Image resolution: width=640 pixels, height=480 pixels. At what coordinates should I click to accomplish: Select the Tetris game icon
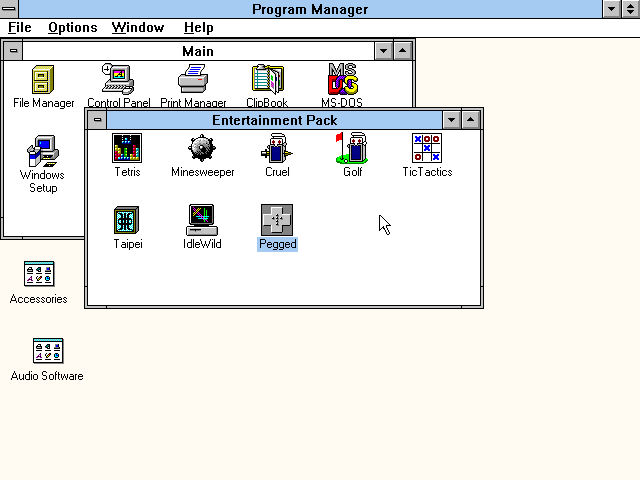(x=127, y=148)
